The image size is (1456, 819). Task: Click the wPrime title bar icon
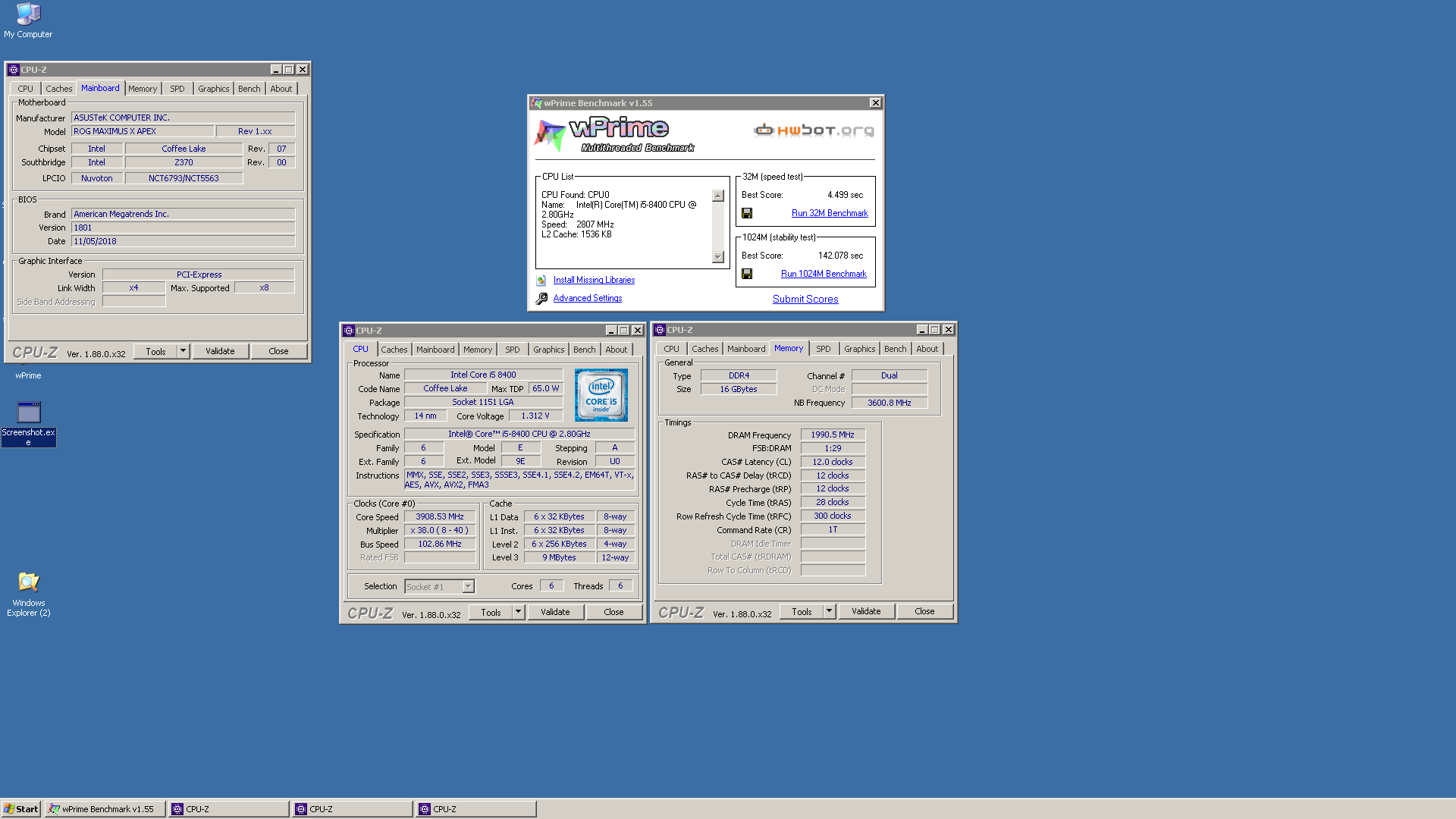click(x=537, y=103)
